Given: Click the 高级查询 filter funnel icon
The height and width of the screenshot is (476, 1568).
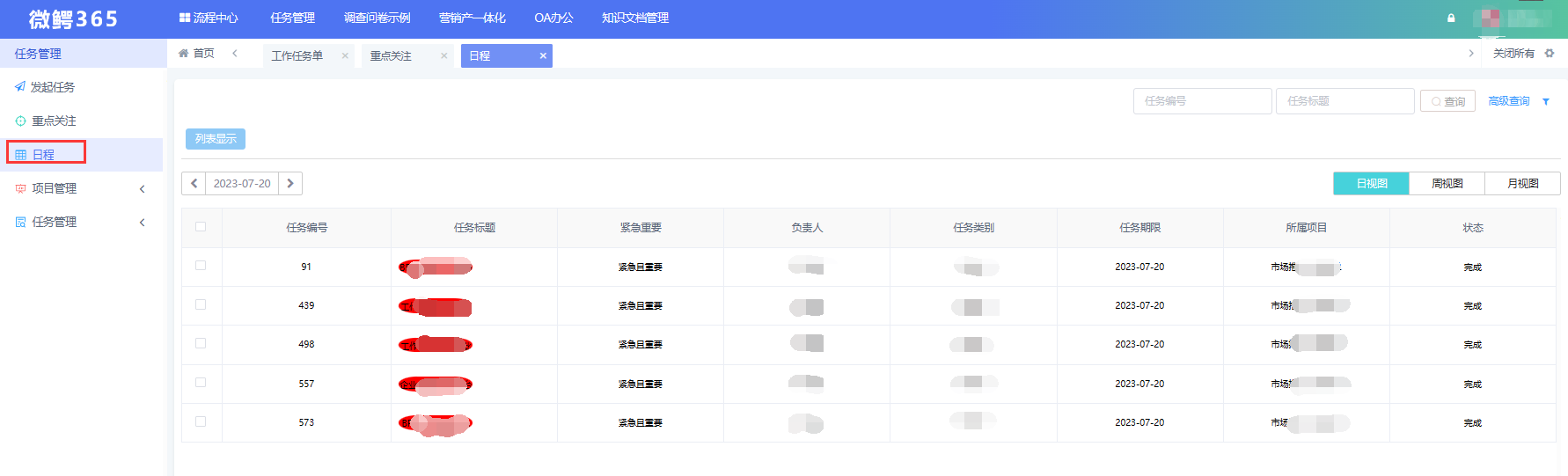Looking at the screenshot, I should pos(1546,102).
